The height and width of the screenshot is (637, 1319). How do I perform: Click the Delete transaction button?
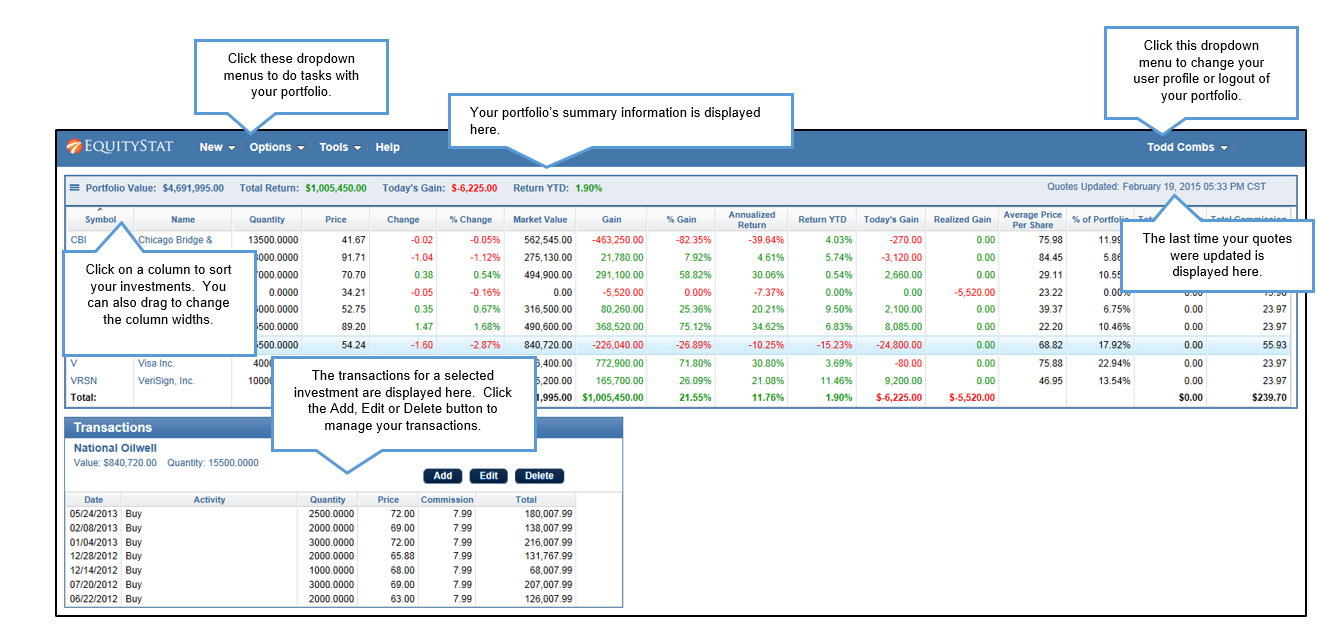(x=539, y=476)
